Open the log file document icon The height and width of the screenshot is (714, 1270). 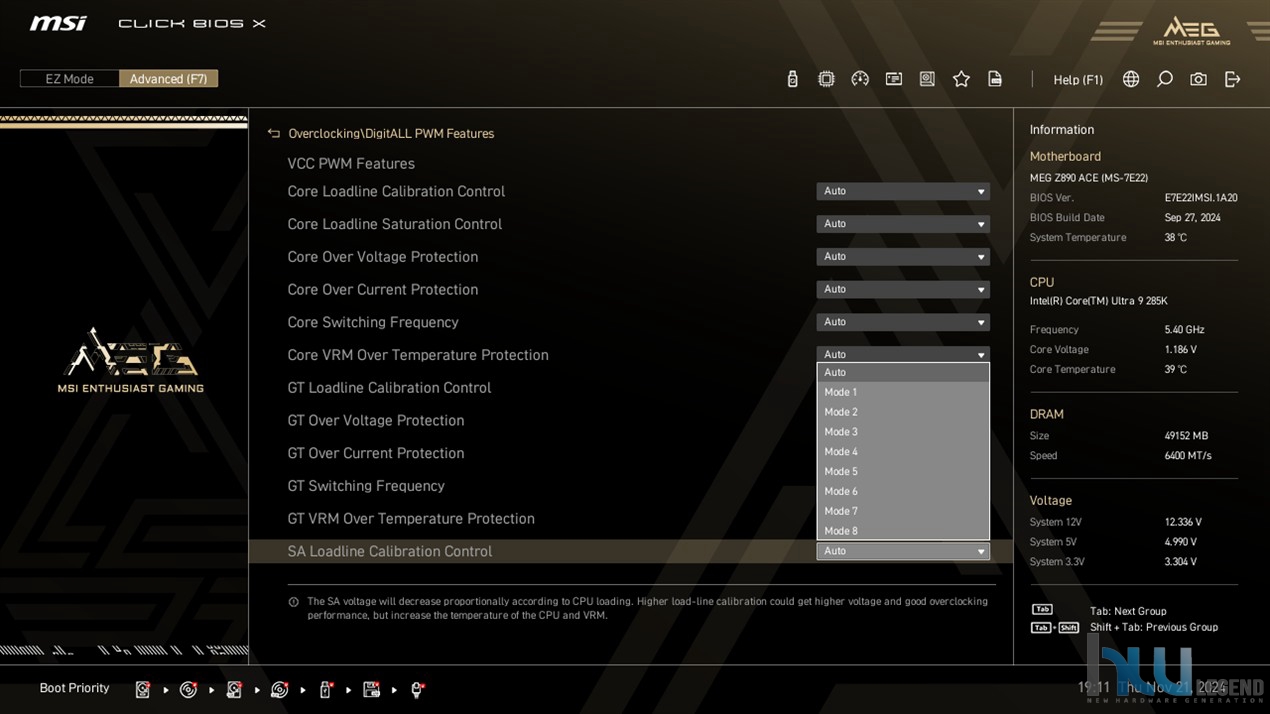click(x=995, y=79)
